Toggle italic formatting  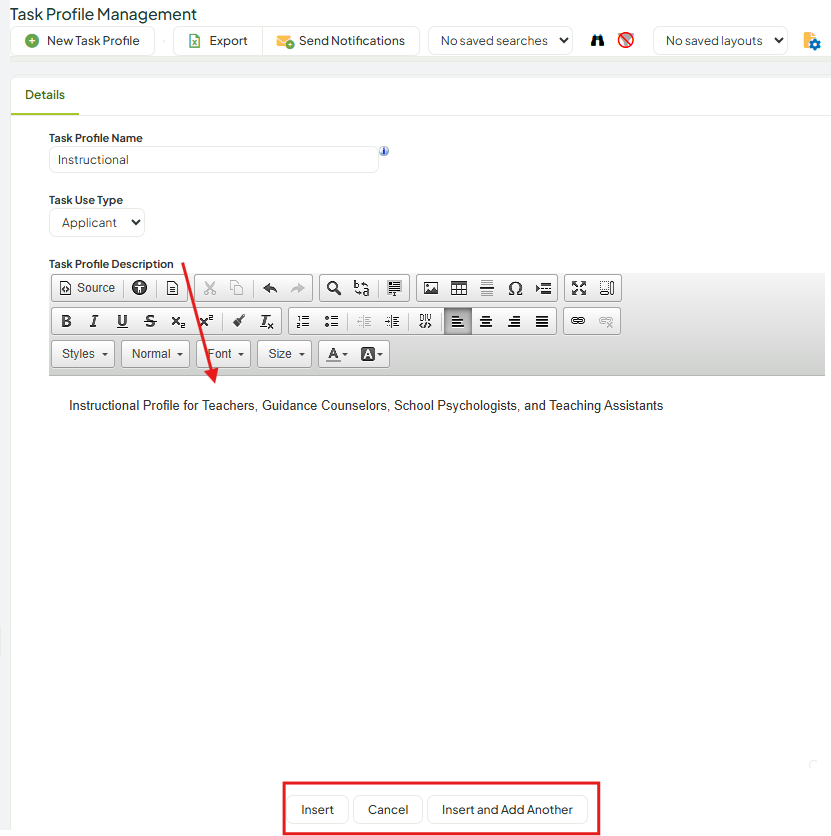click(94, 321)
